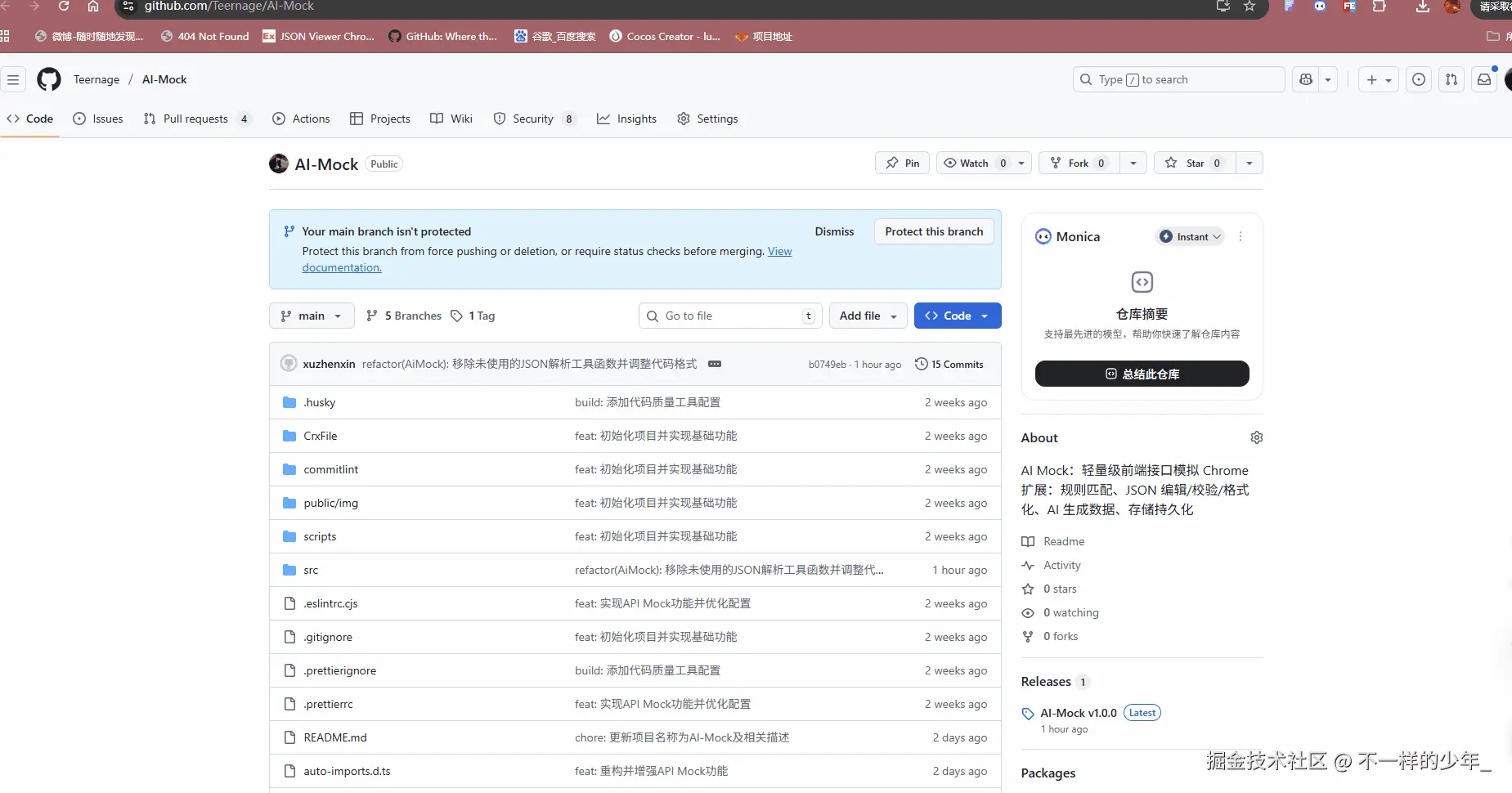The image size is (1512, 793).
Task: Switch to the Actions tab
Action: tap(301, 119)
